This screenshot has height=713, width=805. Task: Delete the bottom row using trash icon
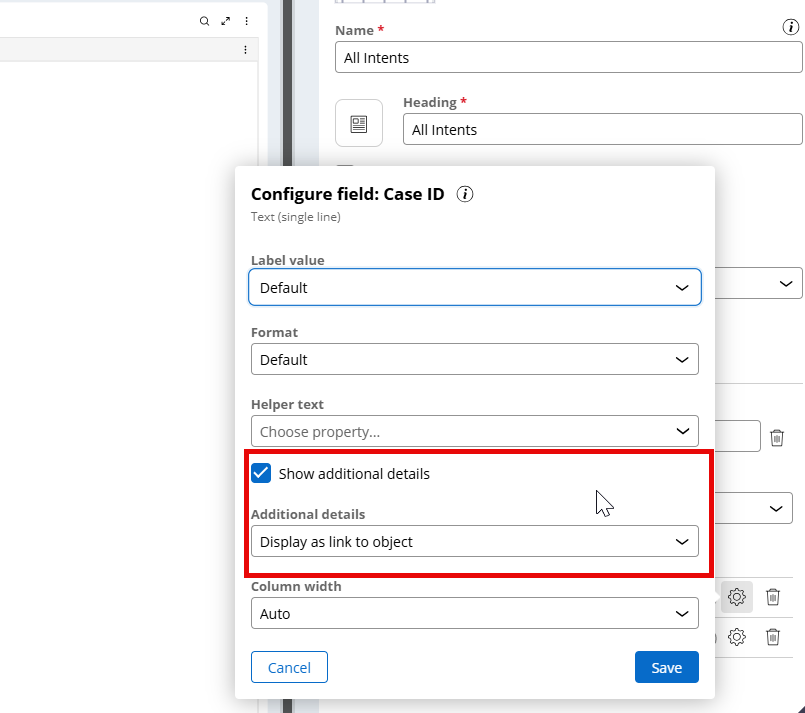coord(773,637)
